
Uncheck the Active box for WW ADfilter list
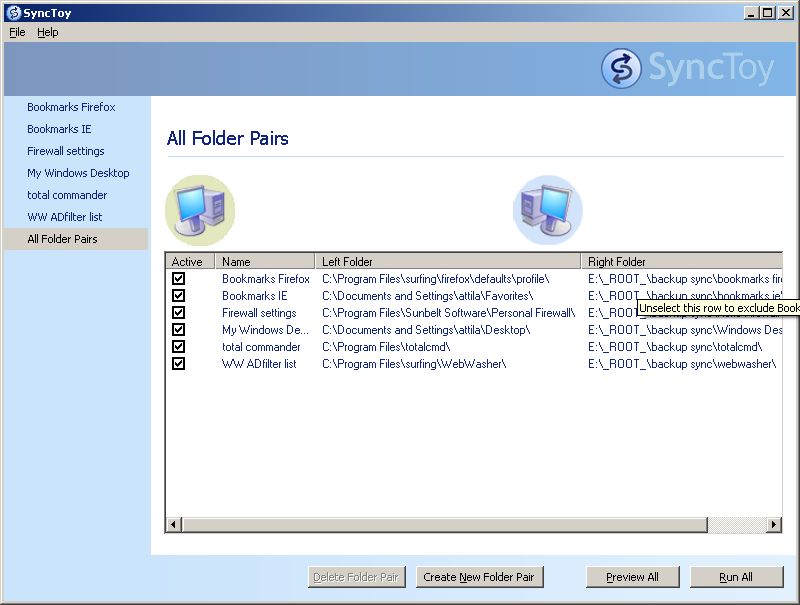(x=179, y=364)
